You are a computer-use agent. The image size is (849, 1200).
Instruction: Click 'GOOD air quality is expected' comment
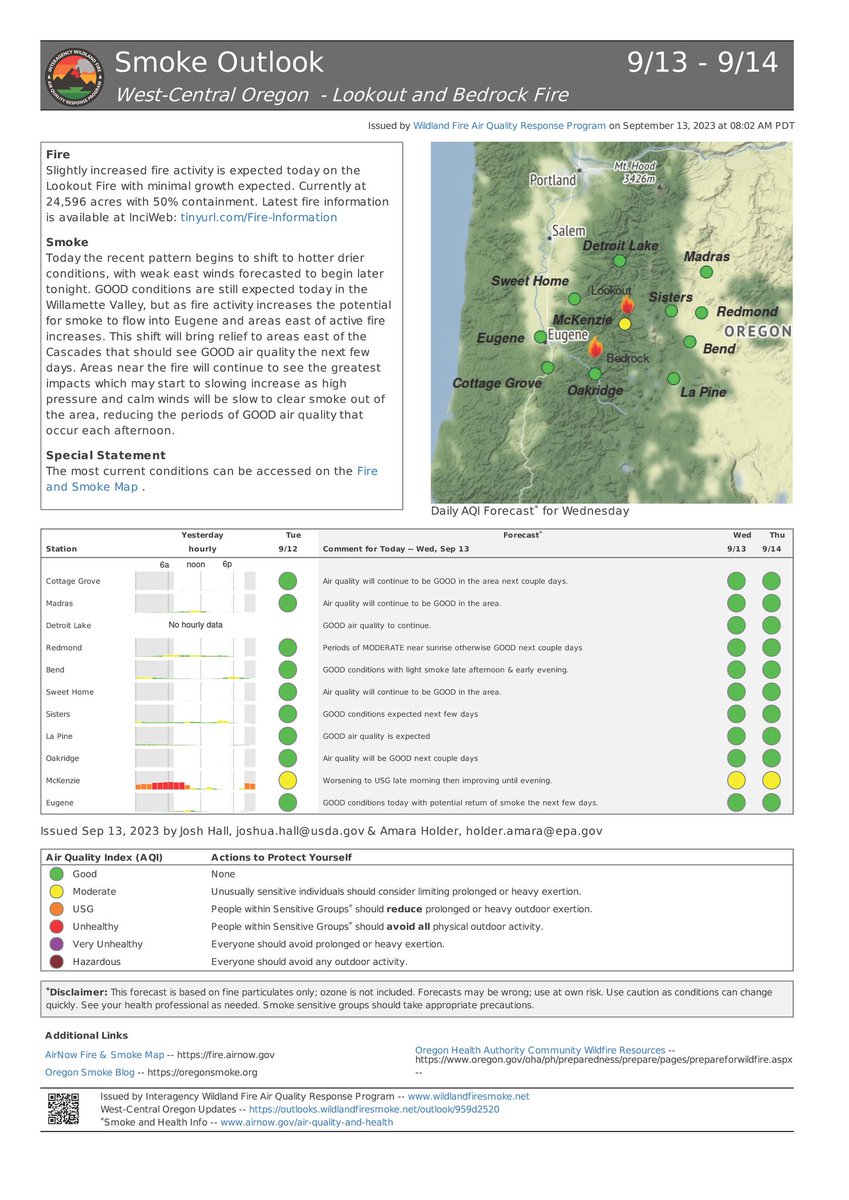pos(374,736)
